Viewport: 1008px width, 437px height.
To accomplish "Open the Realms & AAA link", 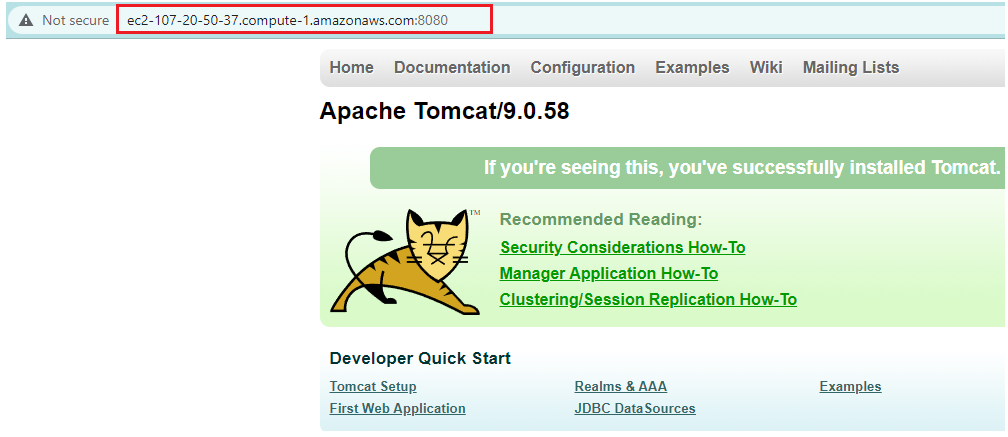I will coord(620,387).
